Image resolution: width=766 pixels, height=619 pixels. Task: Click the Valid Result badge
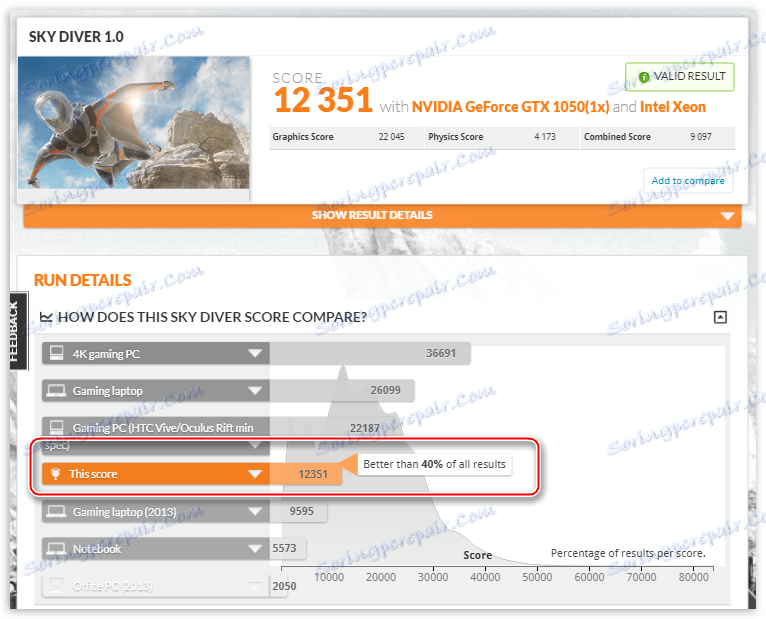[680, 77]
